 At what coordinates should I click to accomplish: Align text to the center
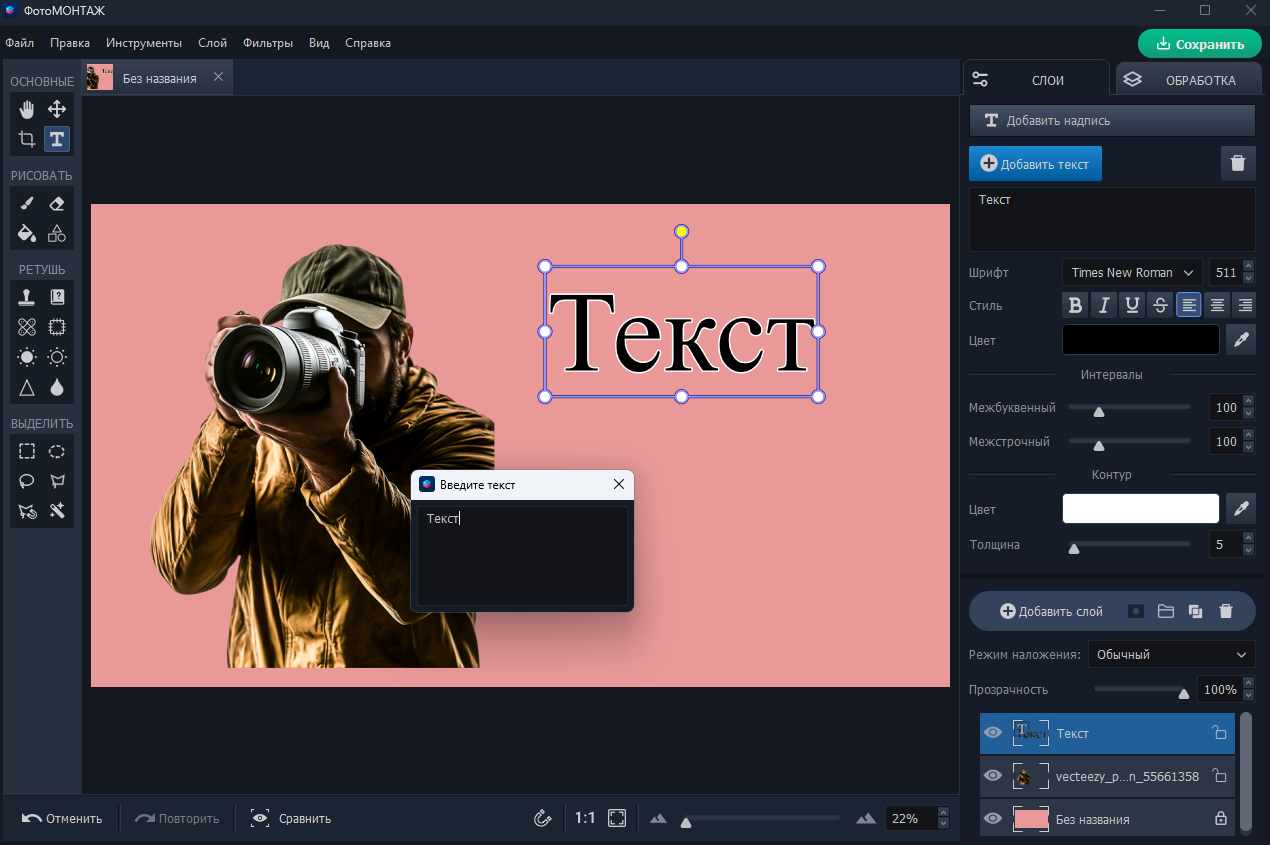[1217, 306]
